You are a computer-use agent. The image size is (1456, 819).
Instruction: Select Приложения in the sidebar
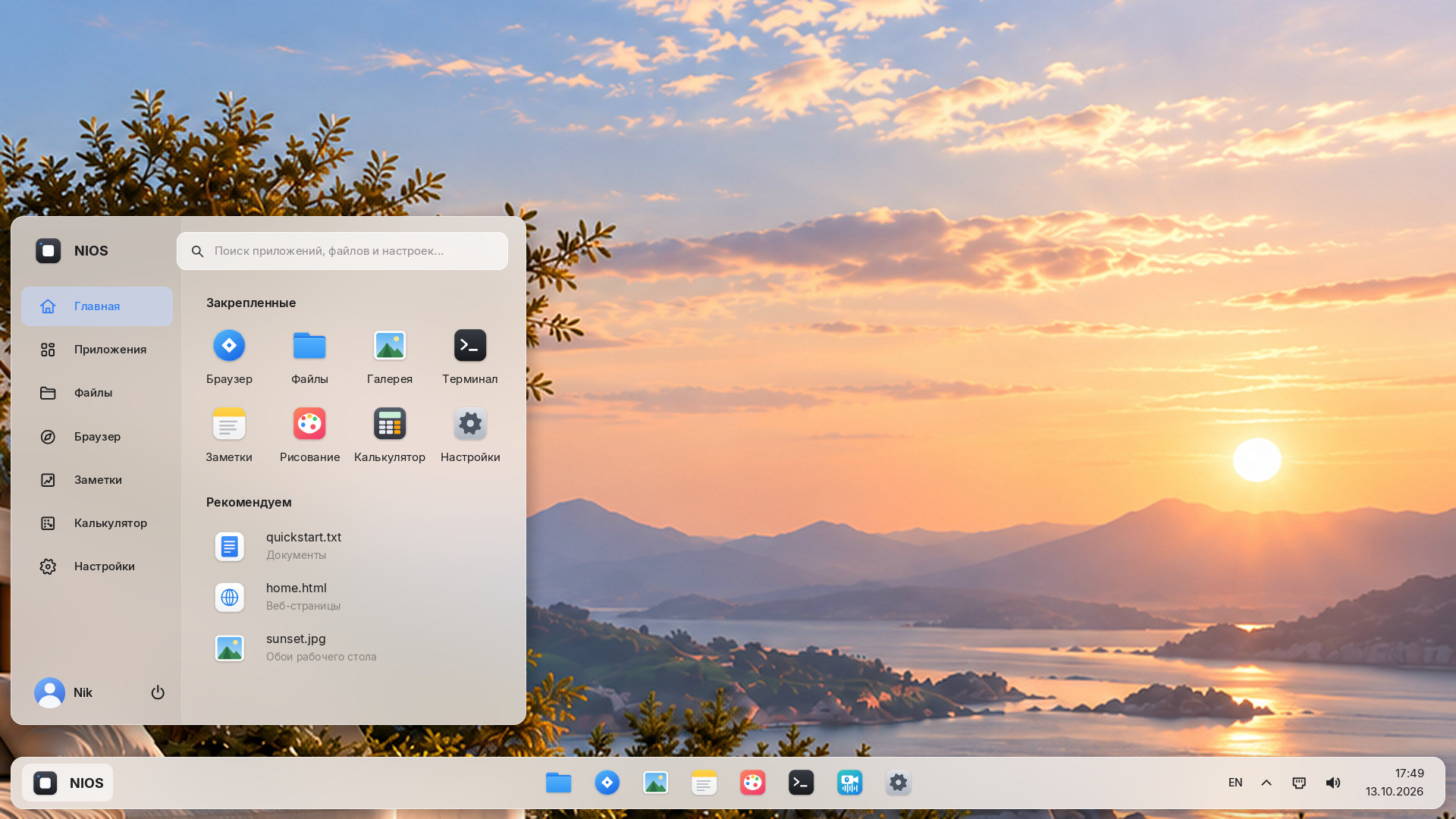pos(97,350)
